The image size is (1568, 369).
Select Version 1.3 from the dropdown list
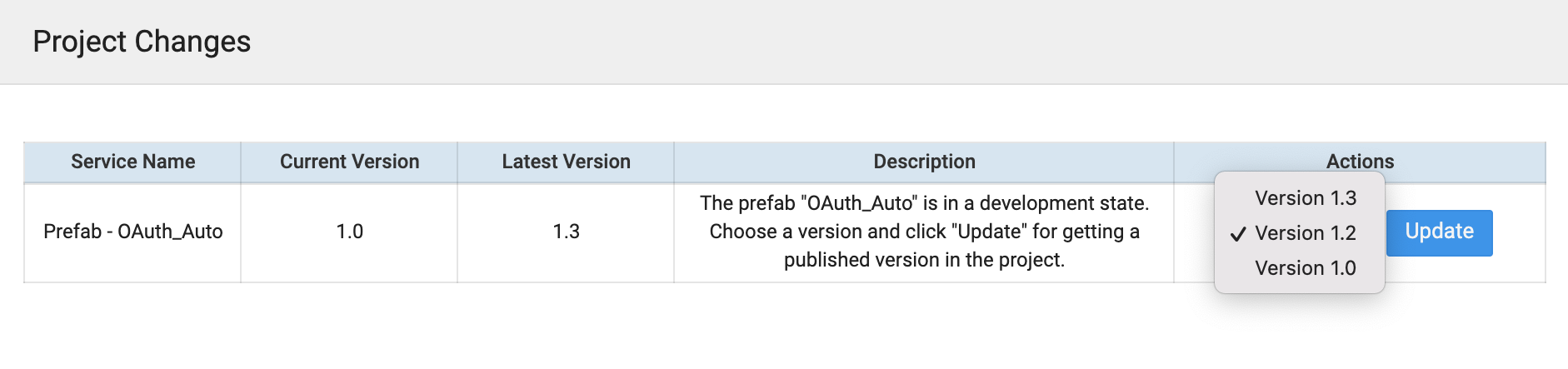tap(1305, 198)
